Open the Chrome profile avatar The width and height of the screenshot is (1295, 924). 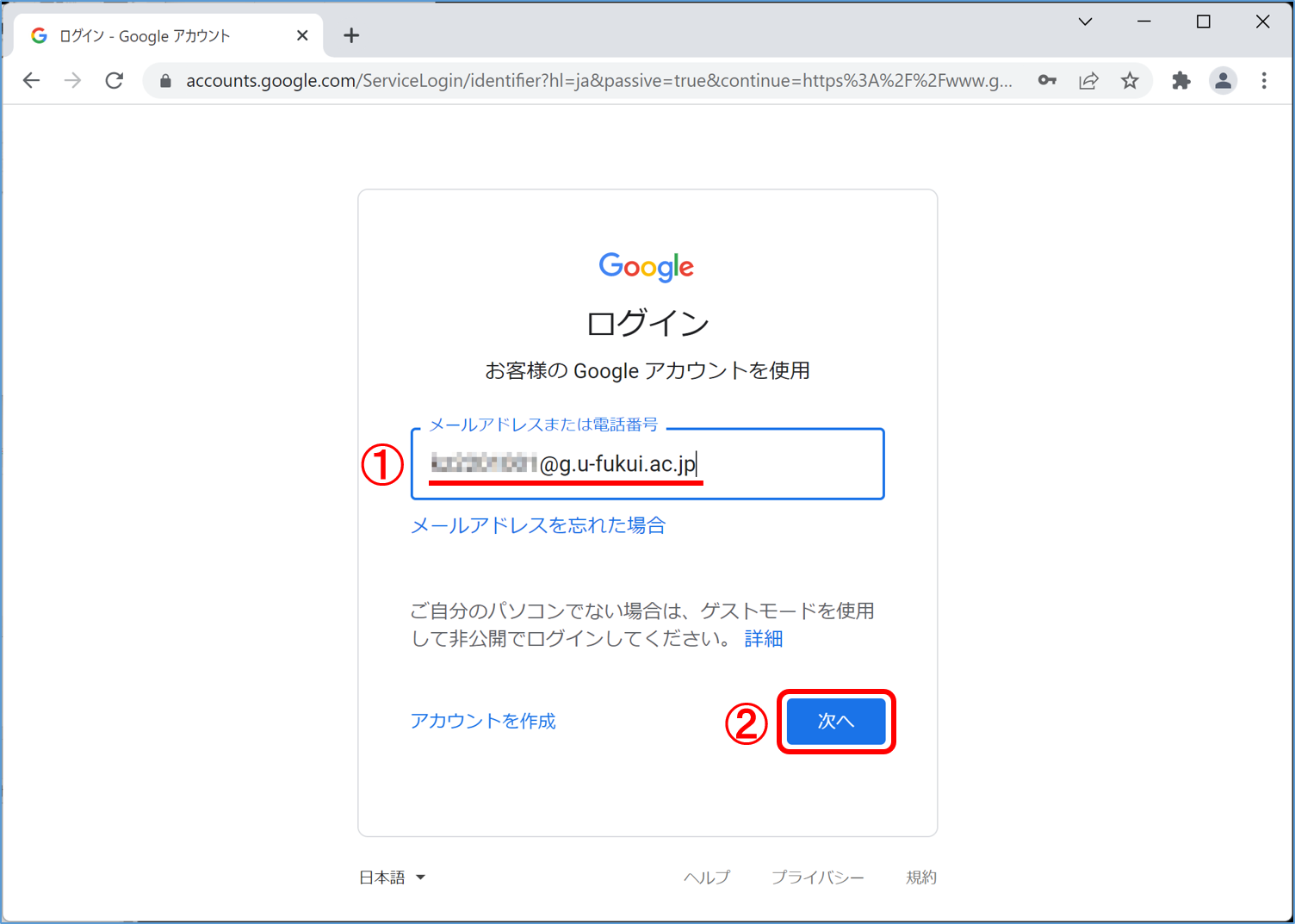coord(1223,80)
